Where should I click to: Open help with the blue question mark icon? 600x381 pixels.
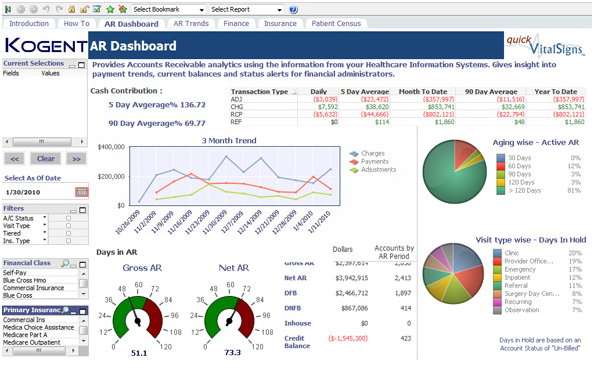coord(293,10)
